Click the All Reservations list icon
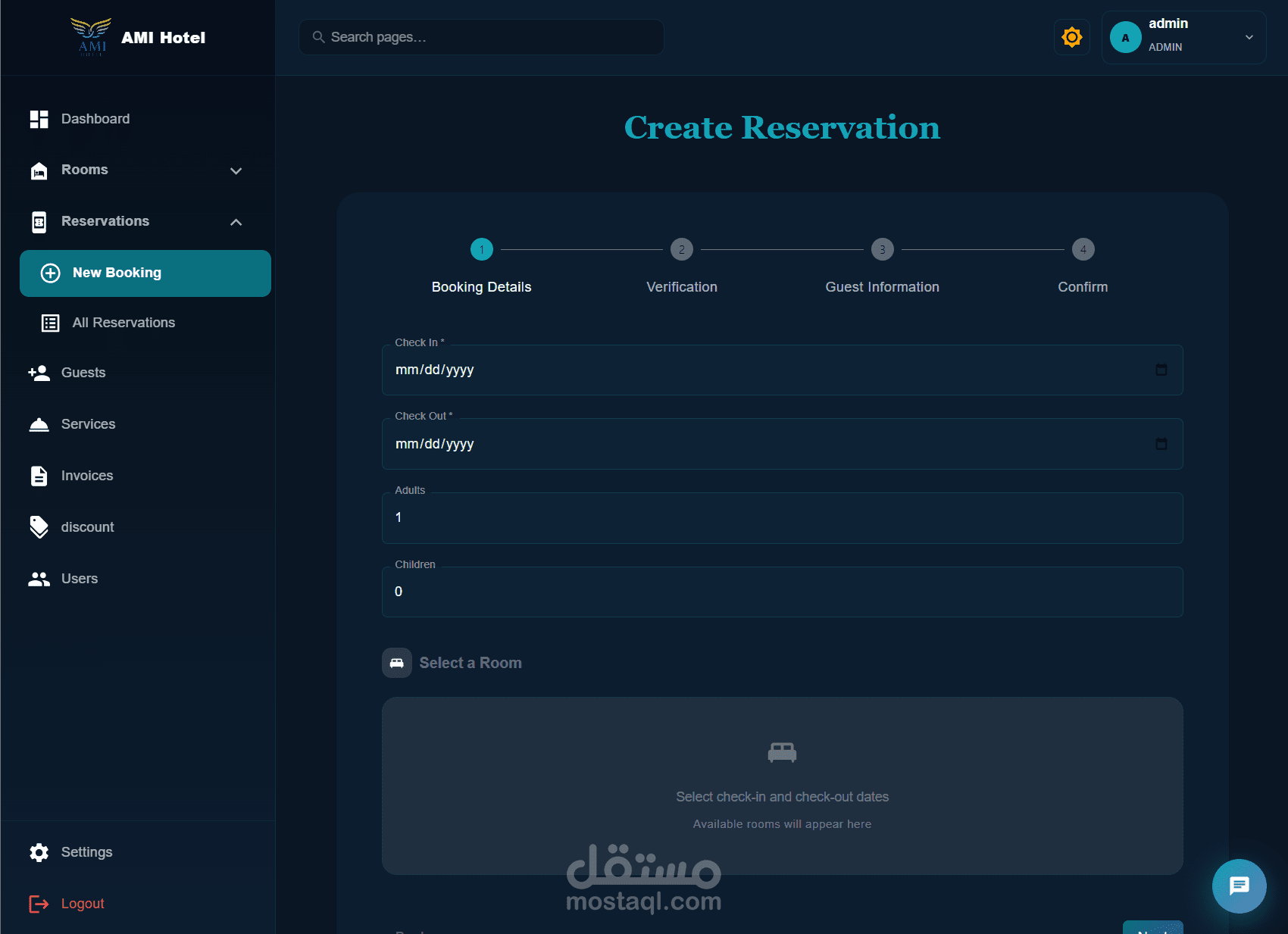This screenshot has width=1288, height=934. [51, 323]
